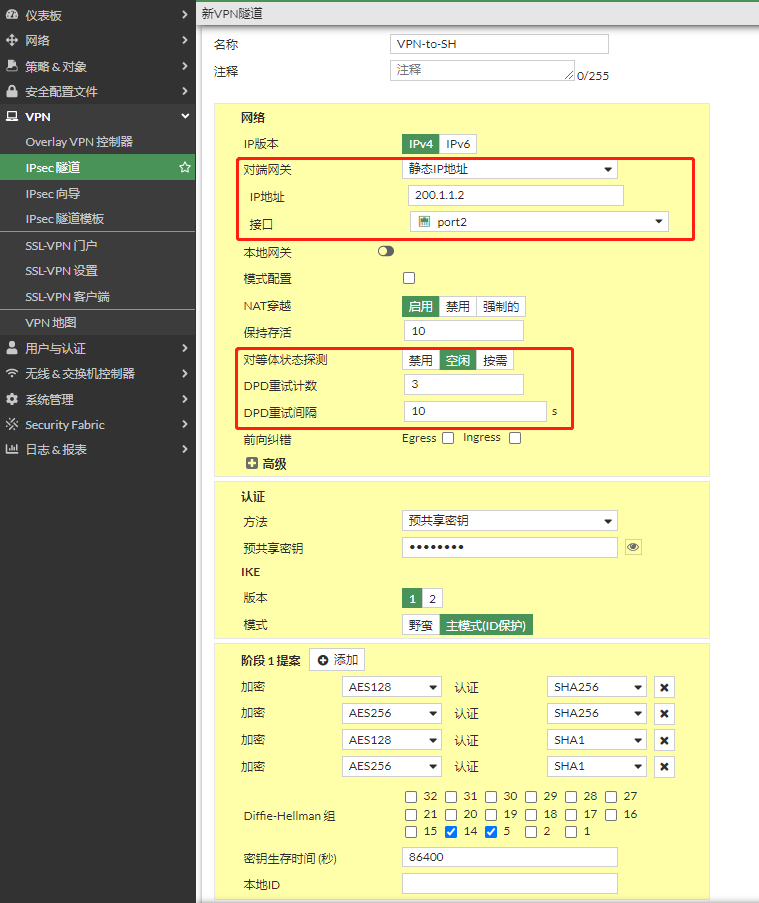Open the 方法 预共享密钥 dropdown
Viewport: 759px width, 903px height.
tap(509, 521)
